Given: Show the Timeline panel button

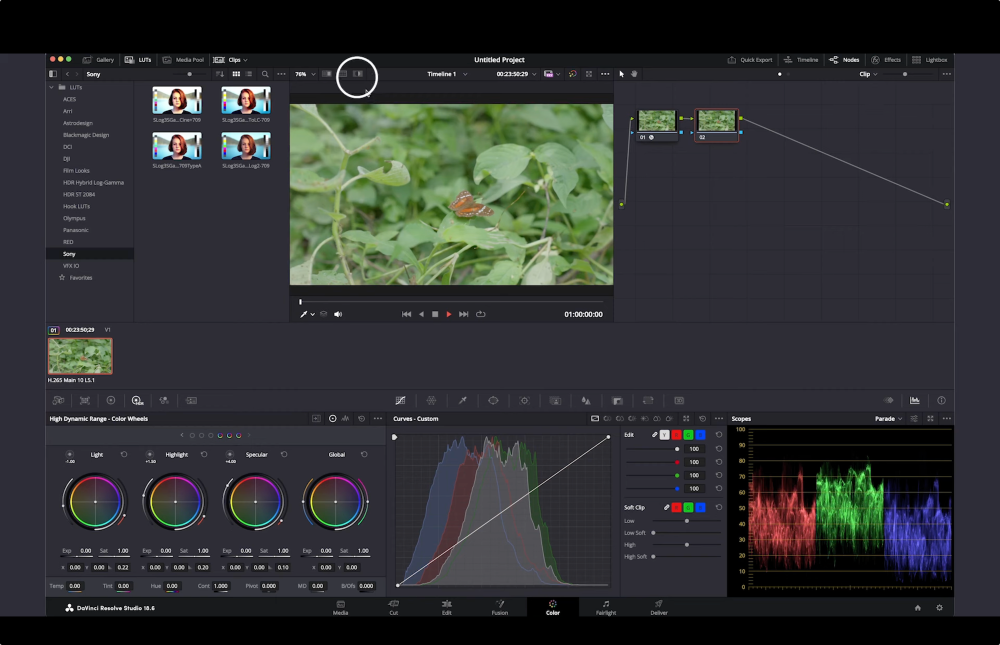Looking at the screenshot, I should click(x=801, y=60).
